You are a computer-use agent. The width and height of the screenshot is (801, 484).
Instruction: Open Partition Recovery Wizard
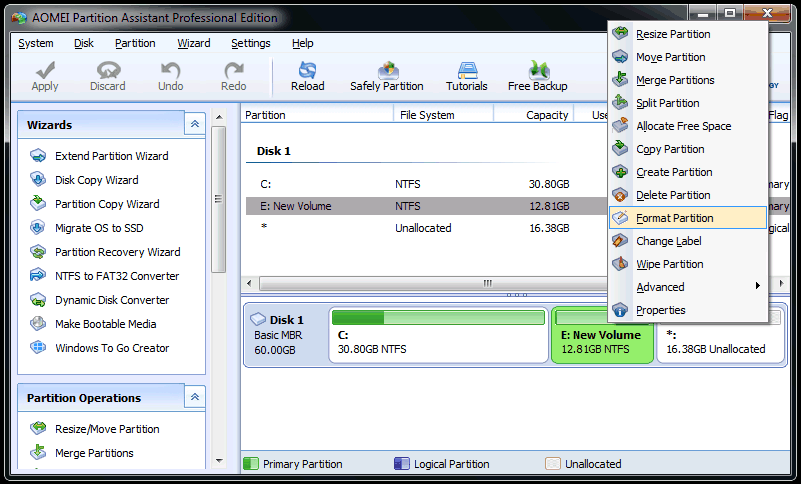point(117,252)
